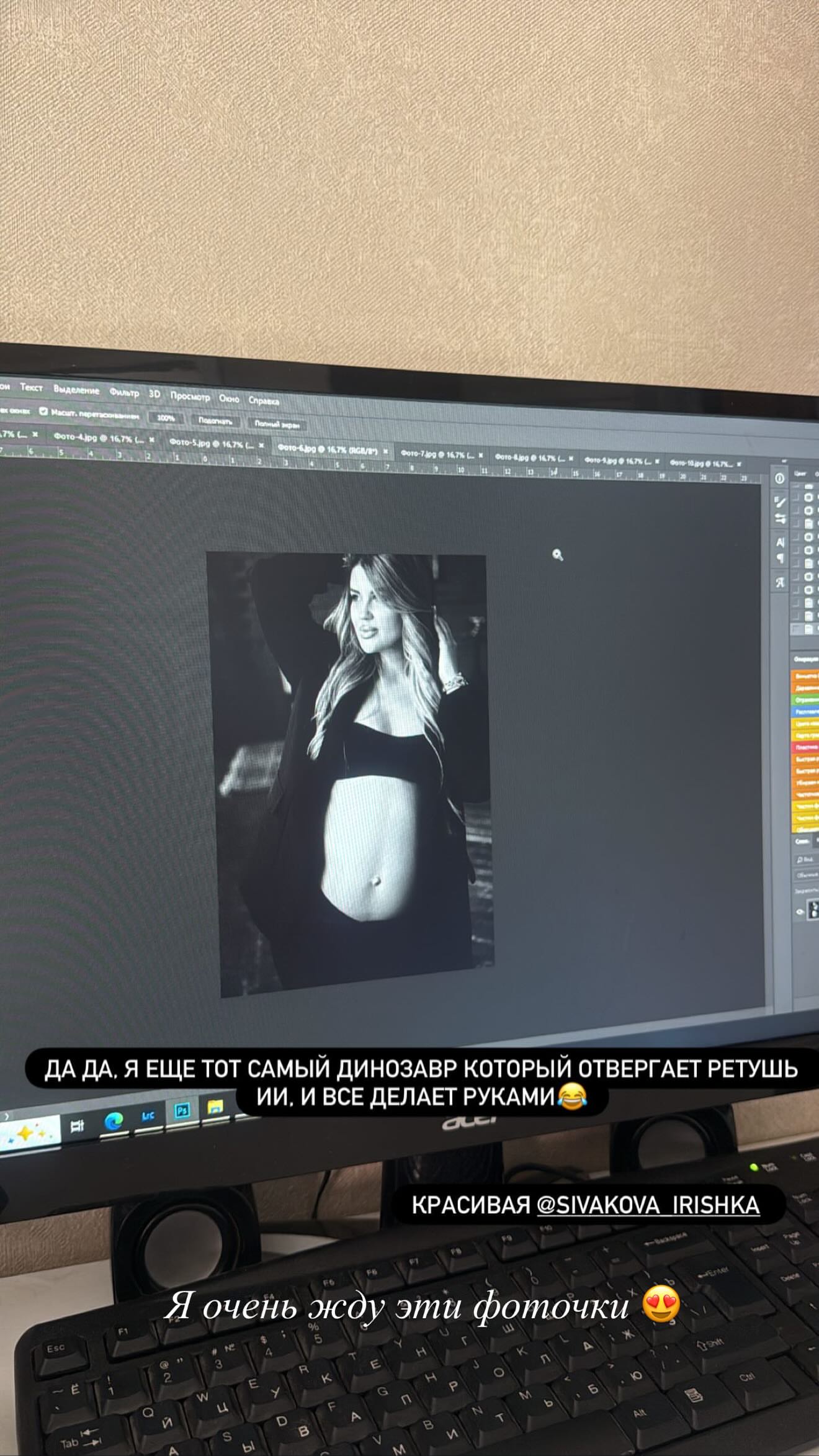The width and height of the screenshot is (819, 1456).
Task: Open the @SIVAKOVA_IRISHKA mention link
Action: [x=648, y=1205]
